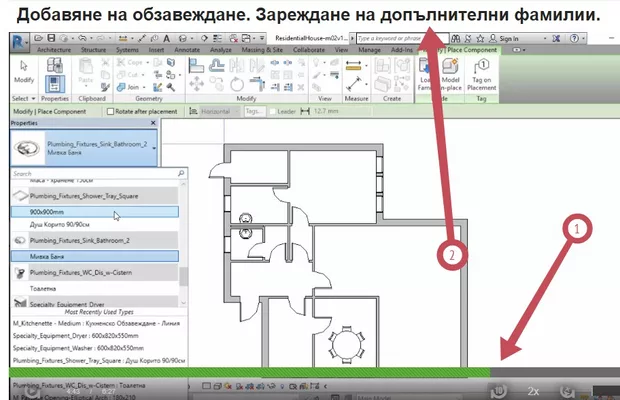Click the magnifier icon in type search box

pyautogui.click(x=181, y=173)
